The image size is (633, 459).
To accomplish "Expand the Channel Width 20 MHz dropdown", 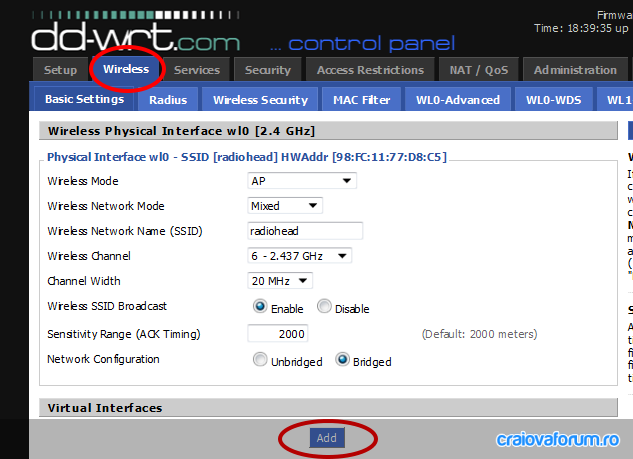I will [280, 281].
